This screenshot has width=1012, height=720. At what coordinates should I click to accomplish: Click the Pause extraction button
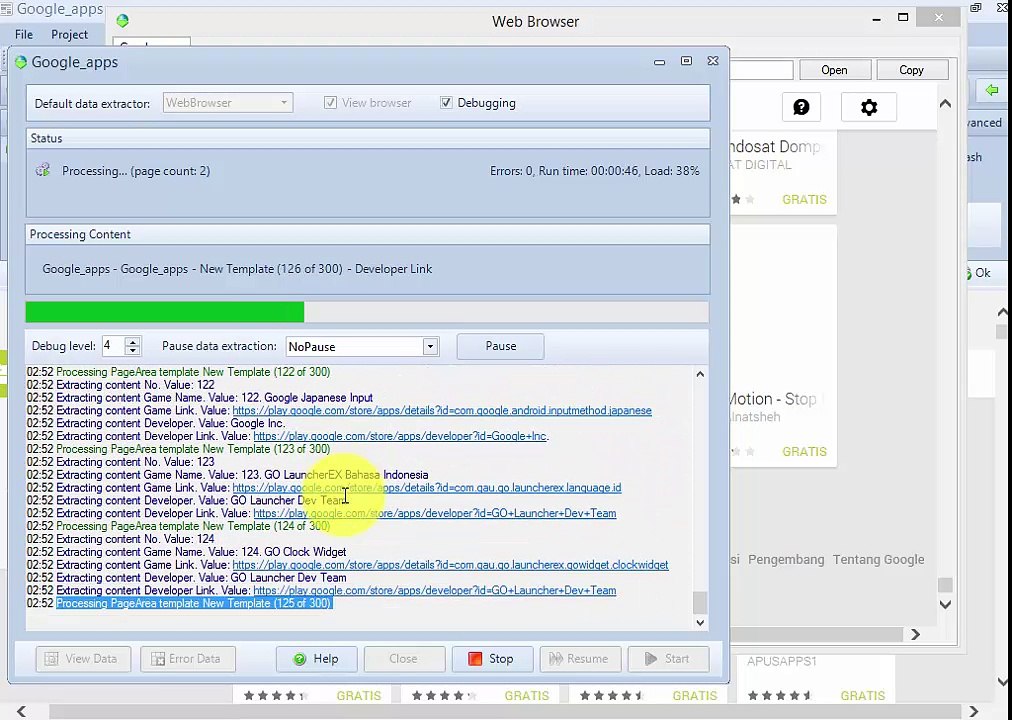pos(500,346)
